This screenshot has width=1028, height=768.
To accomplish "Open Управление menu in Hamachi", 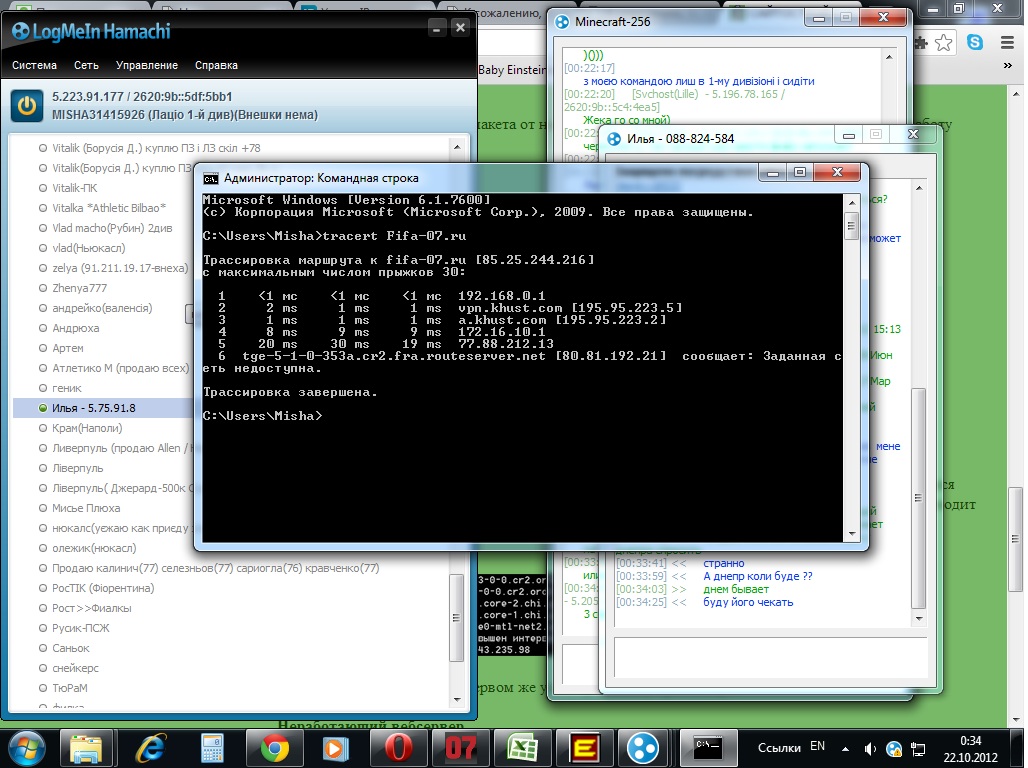I will tap(147, 65).
